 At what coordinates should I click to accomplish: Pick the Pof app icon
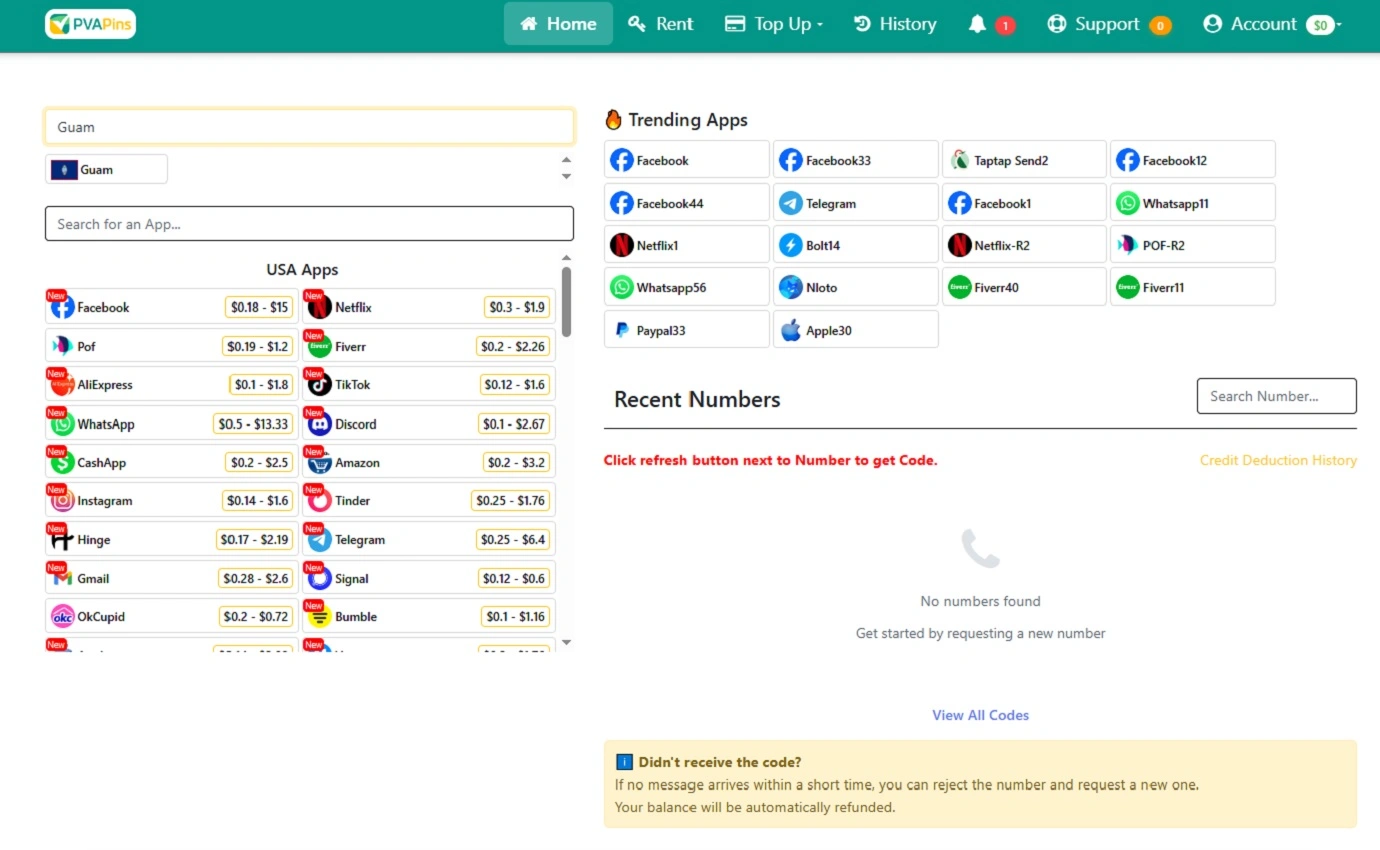click(63, 346)
